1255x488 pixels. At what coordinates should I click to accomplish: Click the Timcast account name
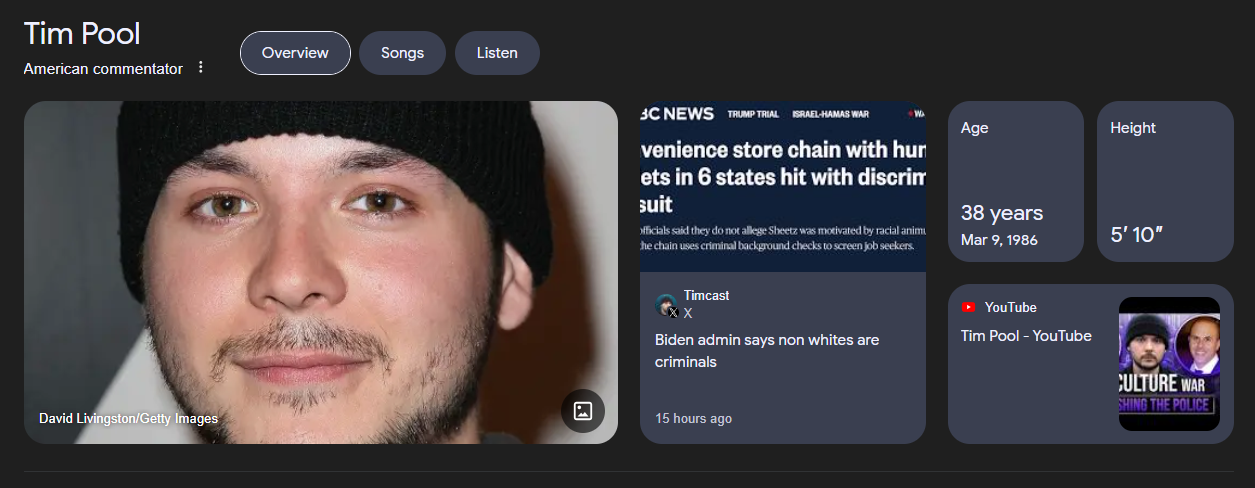[x=706, y=296]
